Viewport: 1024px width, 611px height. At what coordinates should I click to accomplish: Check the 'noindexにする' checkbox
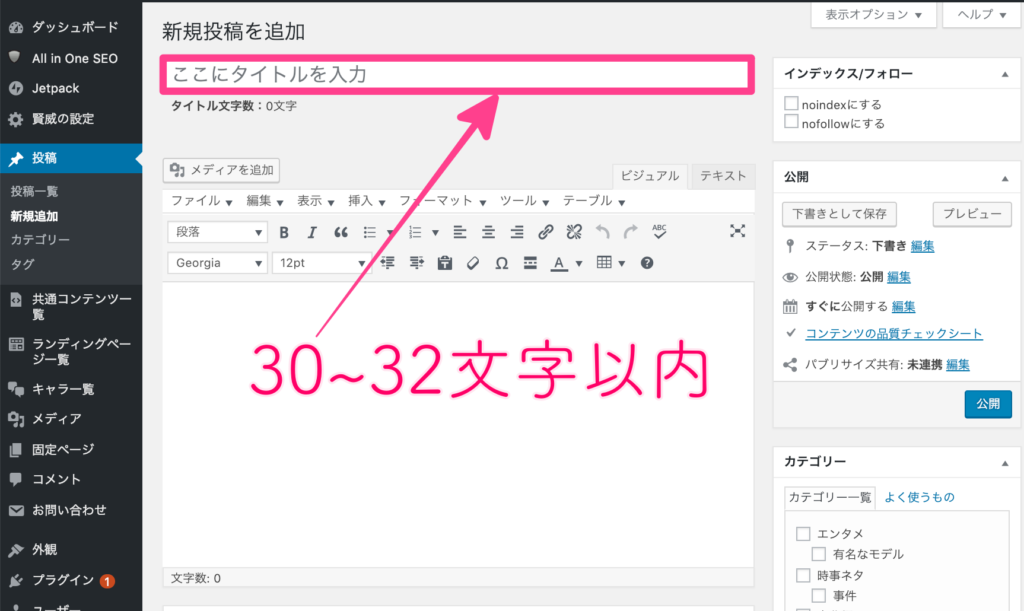[792, 104]
